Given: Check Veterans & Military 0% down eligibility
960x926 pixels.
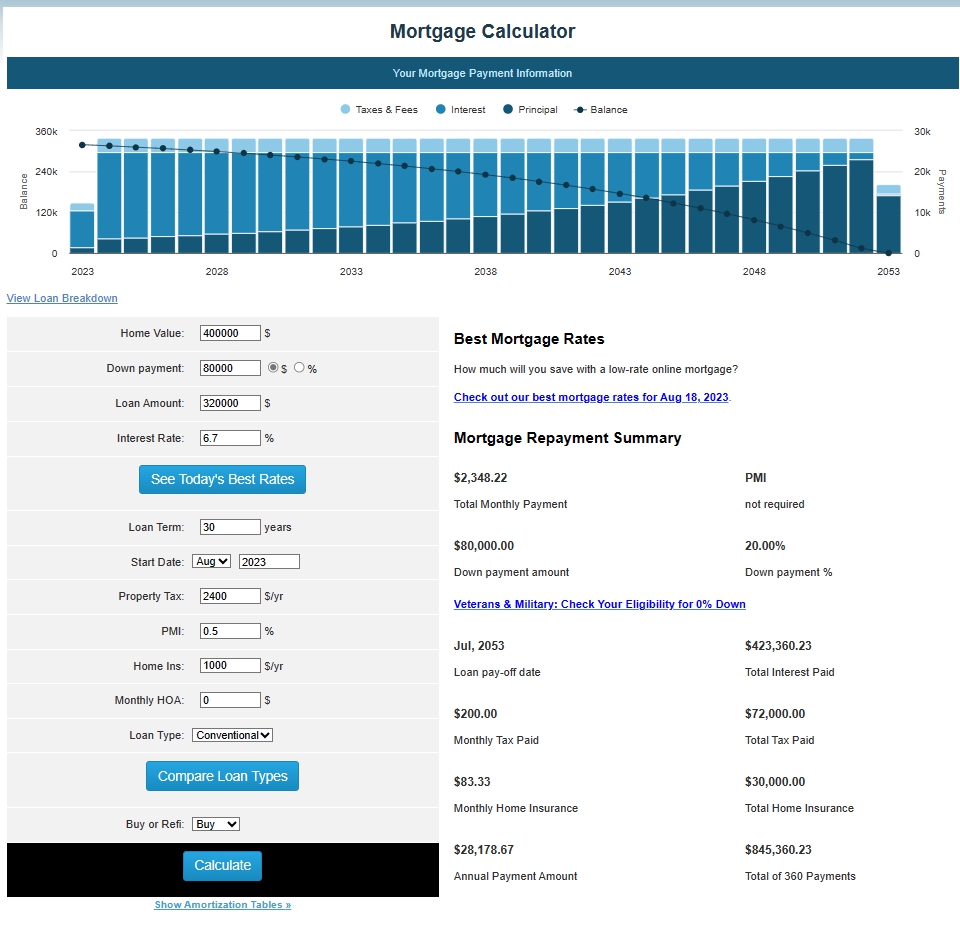Looking at the screenshot, I should pos(600,604).
